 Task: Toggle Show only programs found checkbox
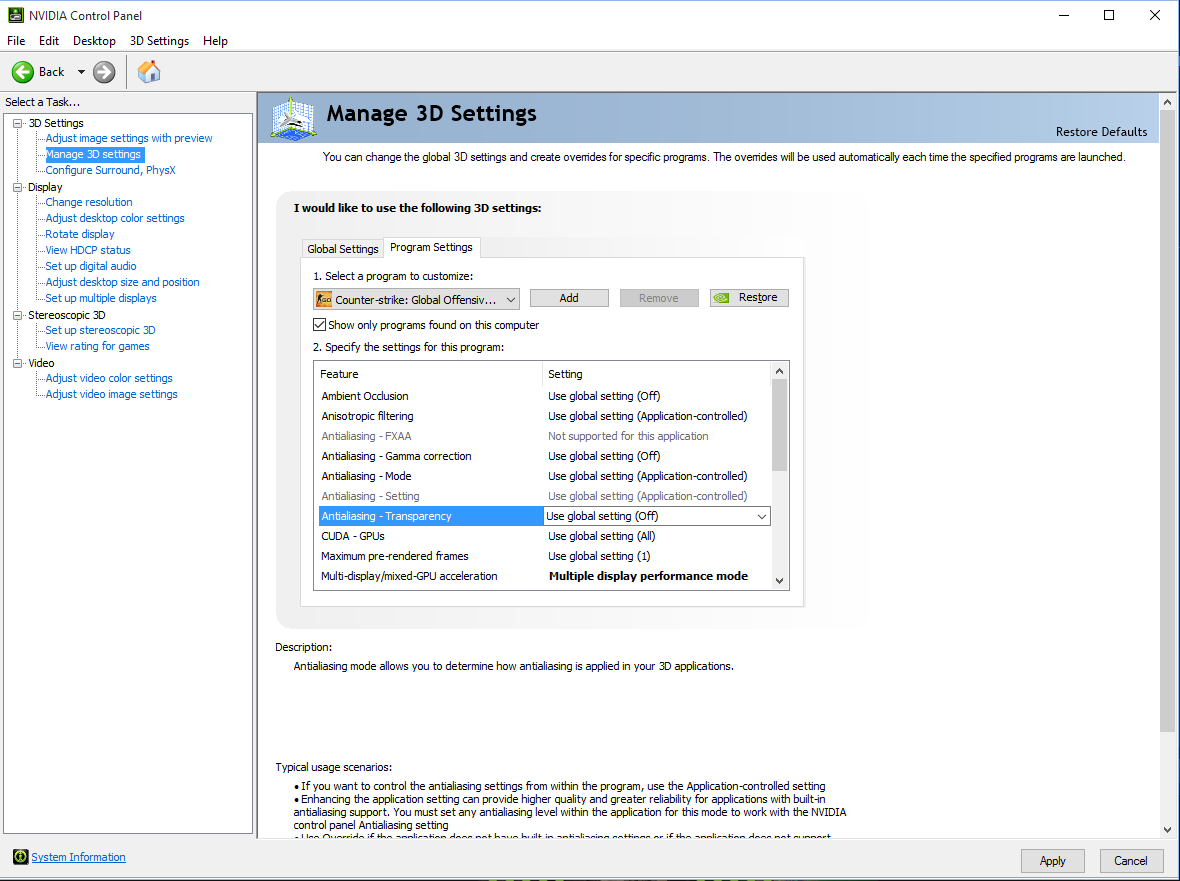(320, 325)
